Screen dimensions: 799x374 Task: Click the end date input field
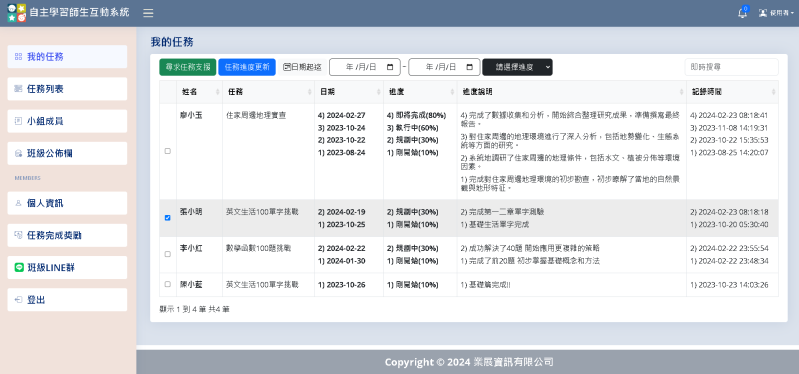[444, 67]
